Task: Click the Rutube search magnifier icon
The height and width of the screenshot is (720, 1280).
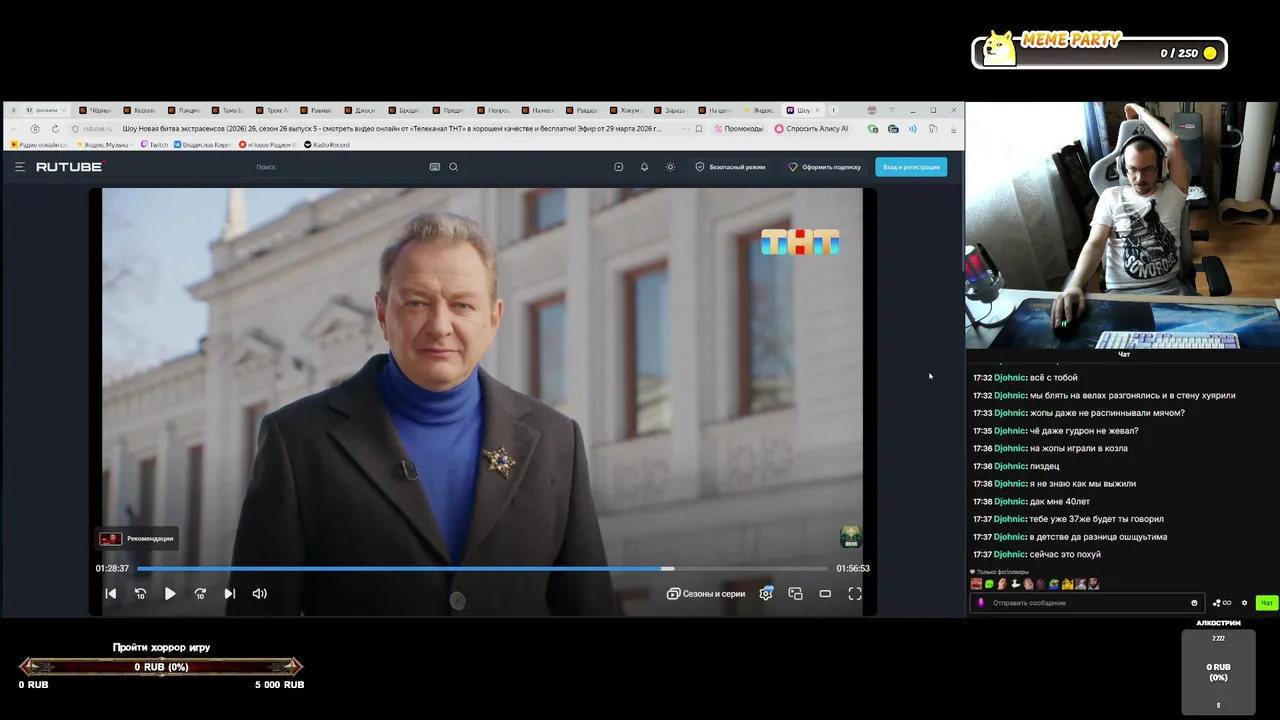Action: (x=453, y=167)
